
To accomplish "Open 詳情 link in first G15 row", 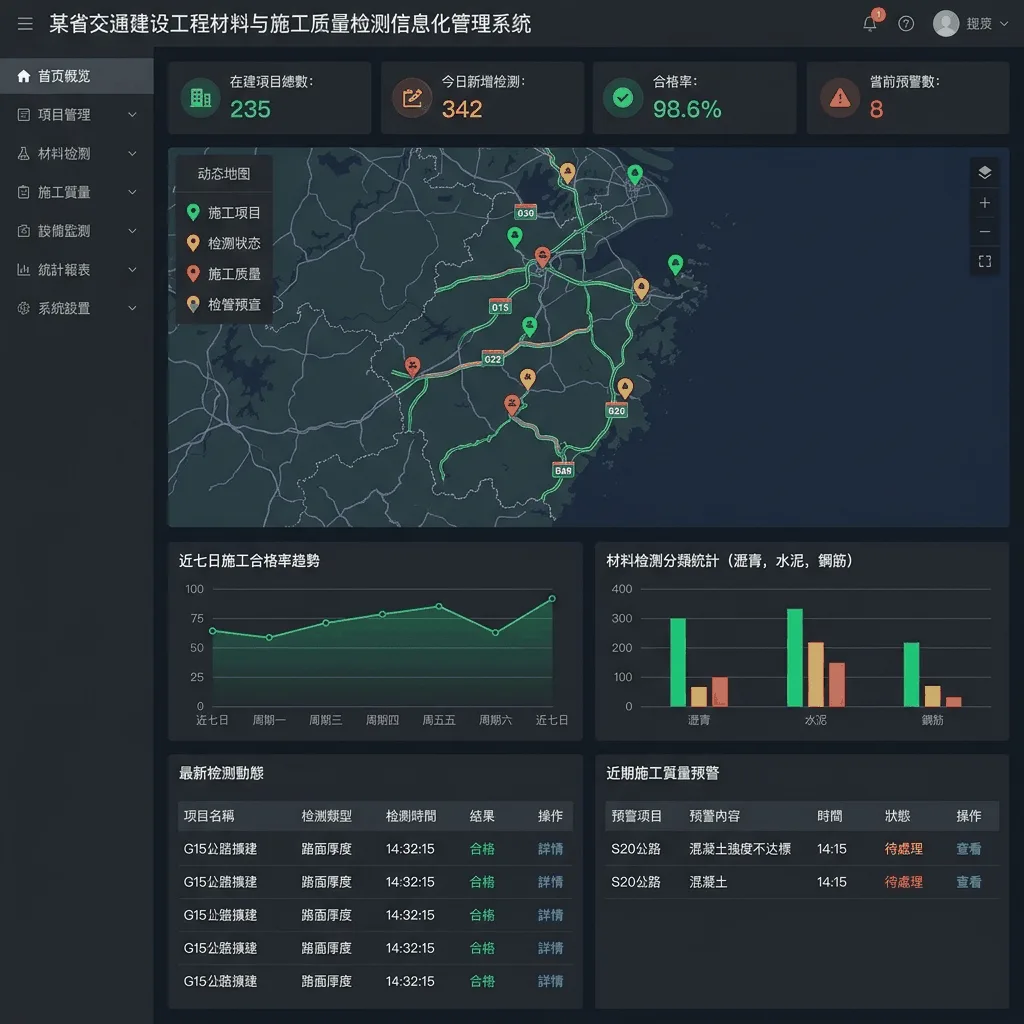I will [550, 849].
